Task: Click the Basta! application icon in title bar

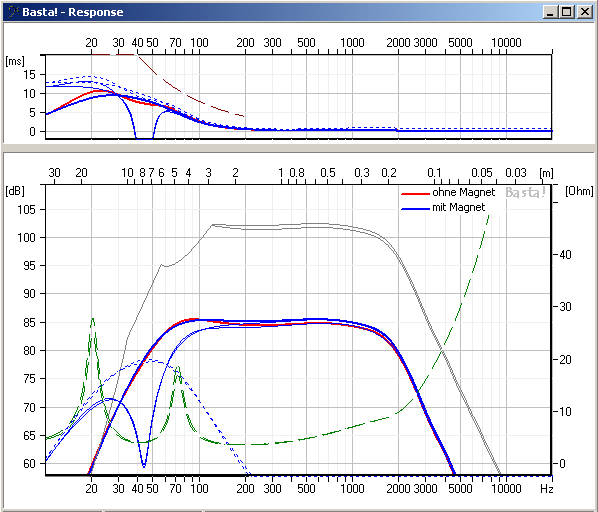Action: point(13,12)
